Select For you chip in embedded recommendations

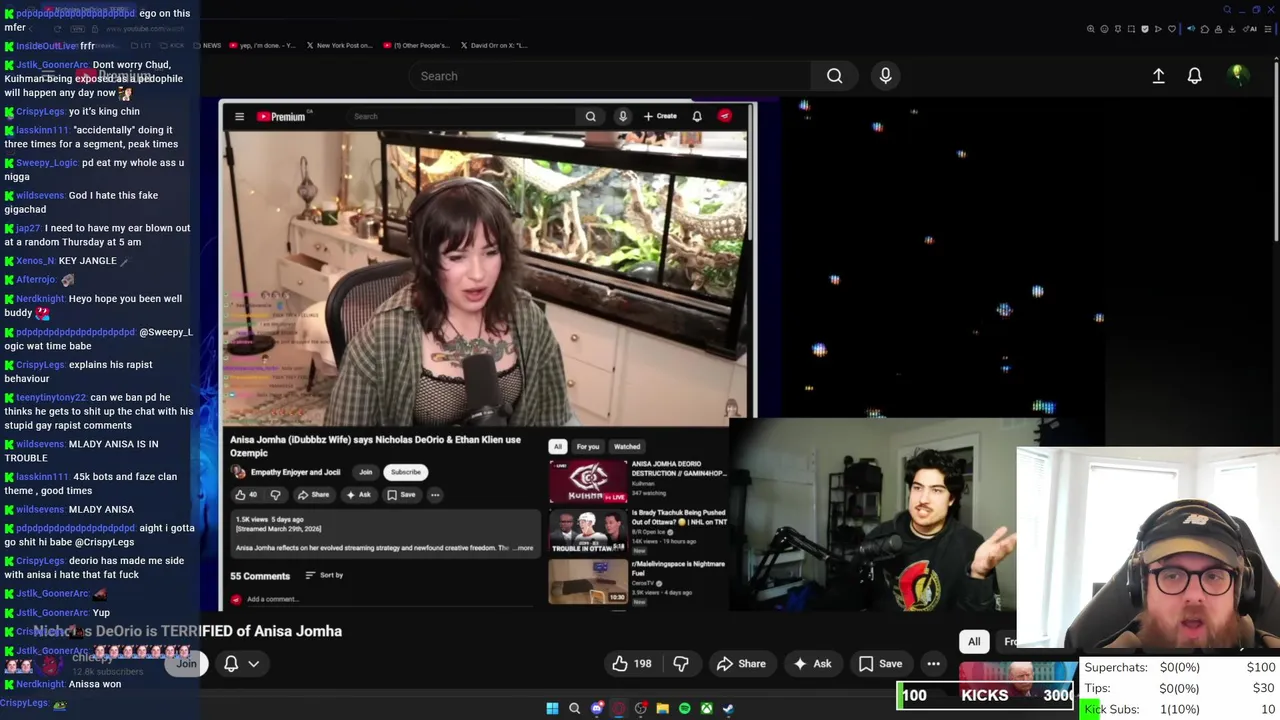587,446
